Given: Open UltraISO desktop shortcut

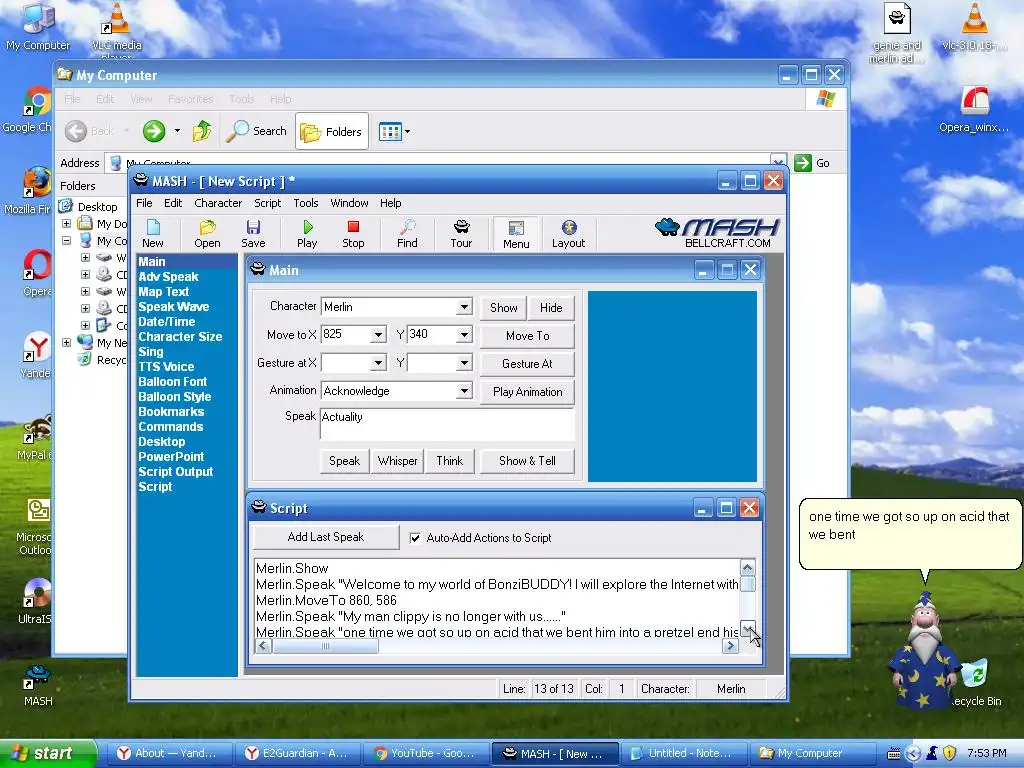Looking at the screenshot, I should click(35, 601).
